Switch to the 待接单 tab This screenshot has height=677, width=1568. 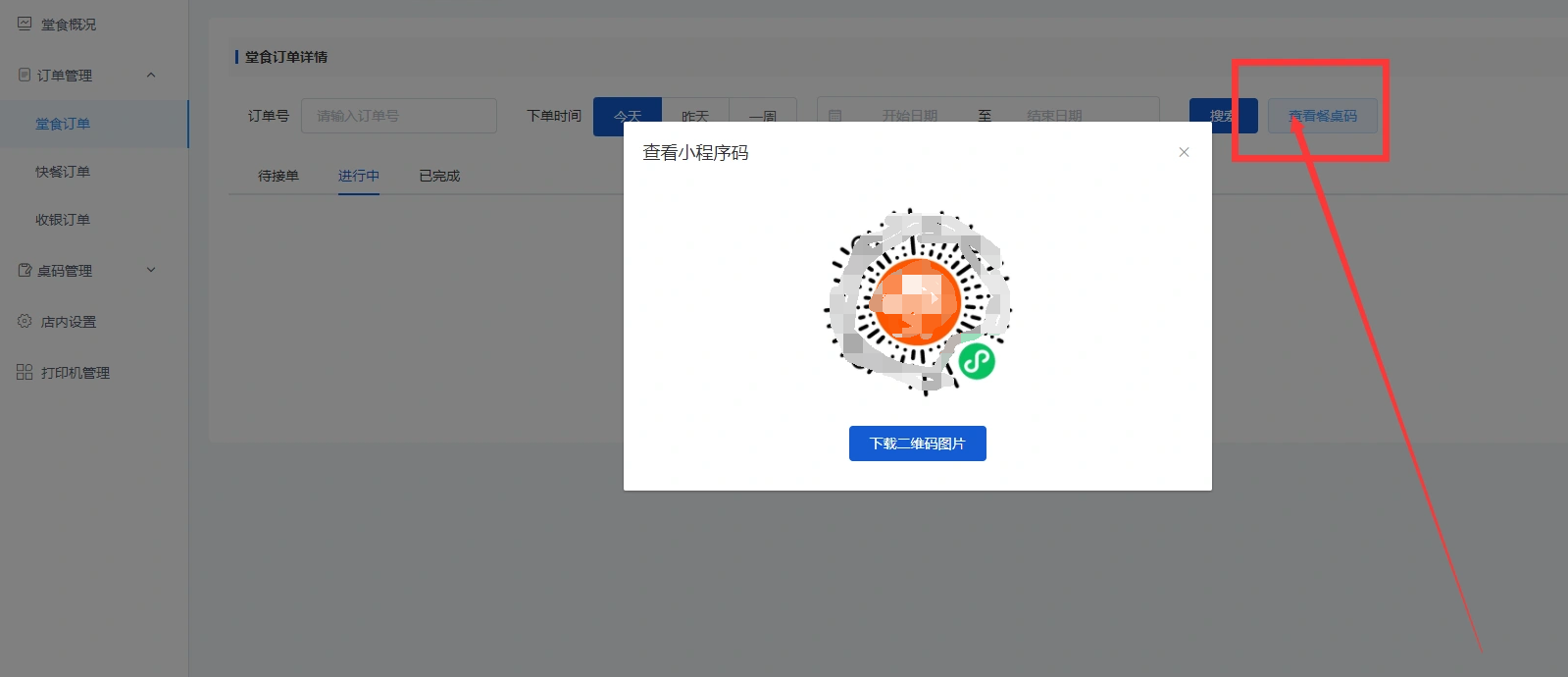[x=278, y=176]
